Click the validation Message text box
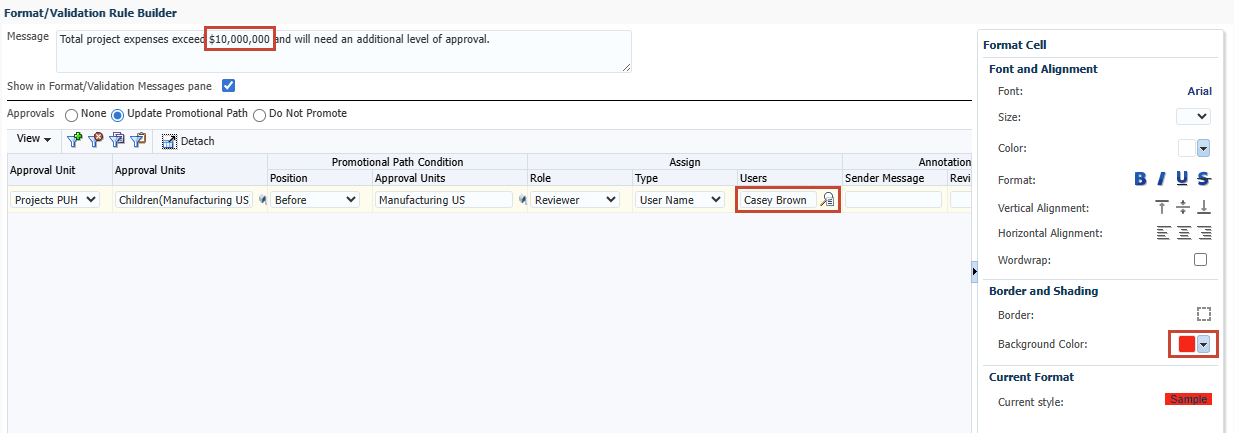 pyautogui.click(x=344, y=51)
